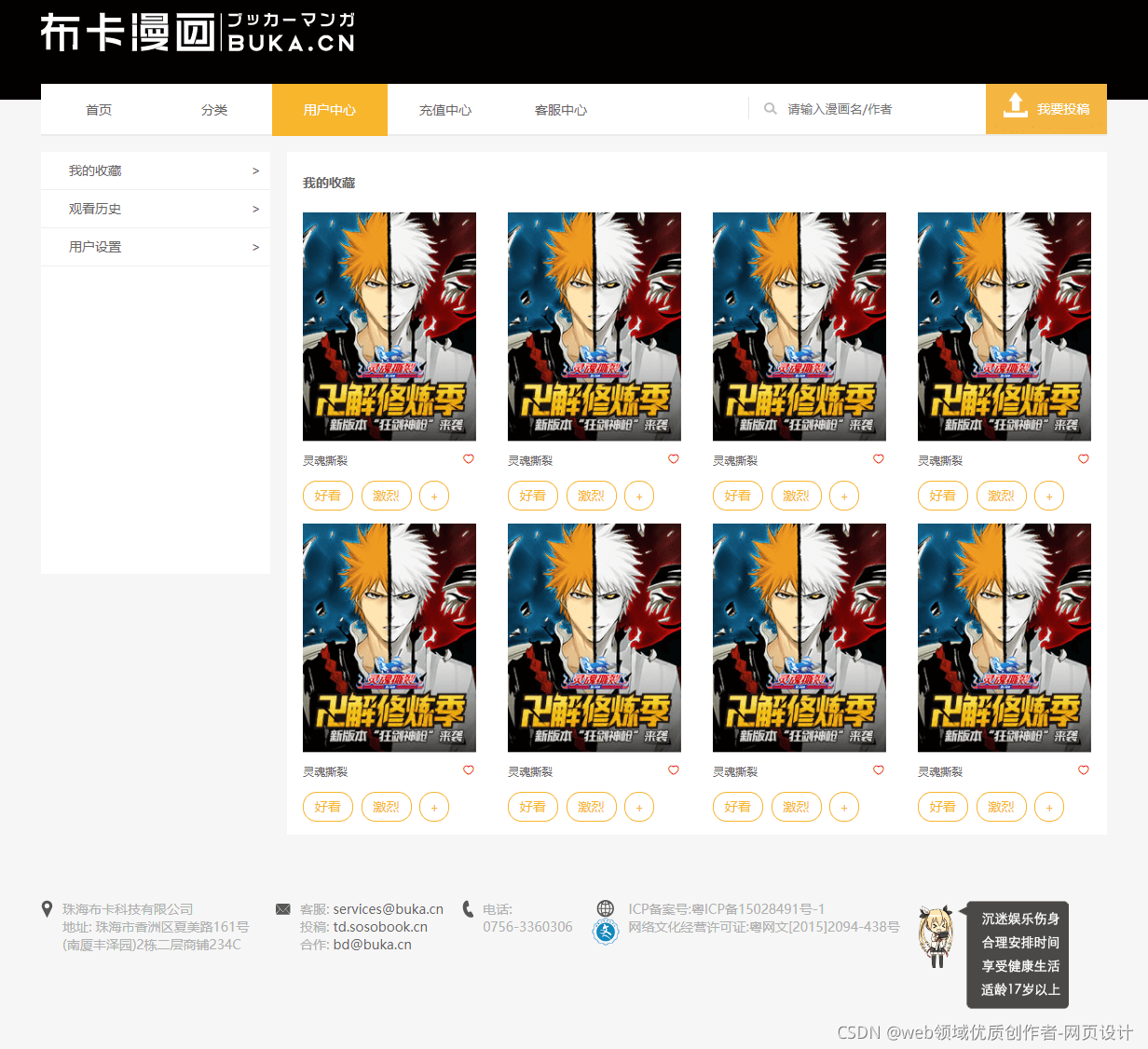The image size is (1148, 1049).
Task: Click the td.sosobook.cn submission link
Action: pyautogui.click(x=380, y=927)
